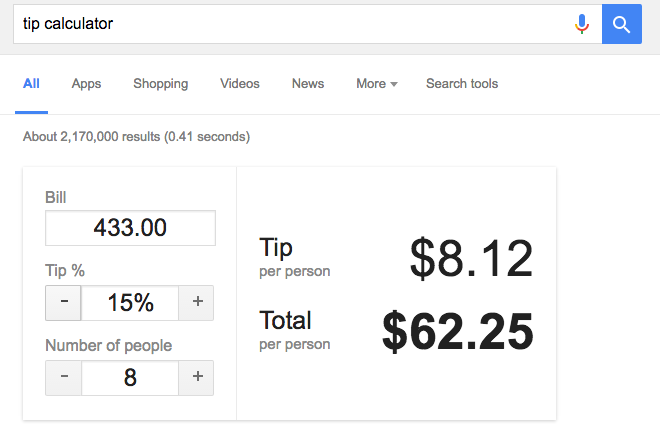This screenshot has width=660, height=437.
Task: Click the results count text
Action: [136, 136]
